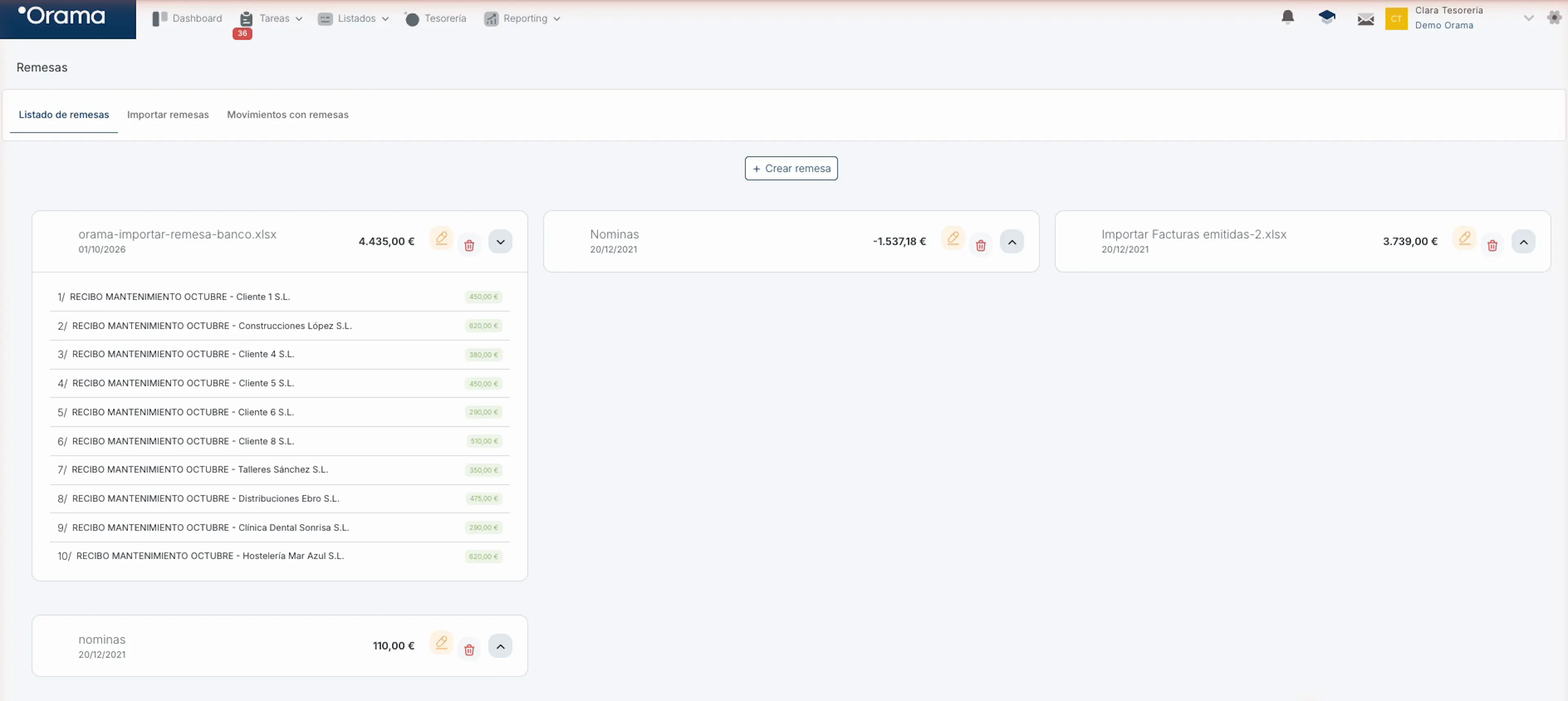Collapse the orama-importar-remesa-banco.xlsx card

(x=500, y=242)
